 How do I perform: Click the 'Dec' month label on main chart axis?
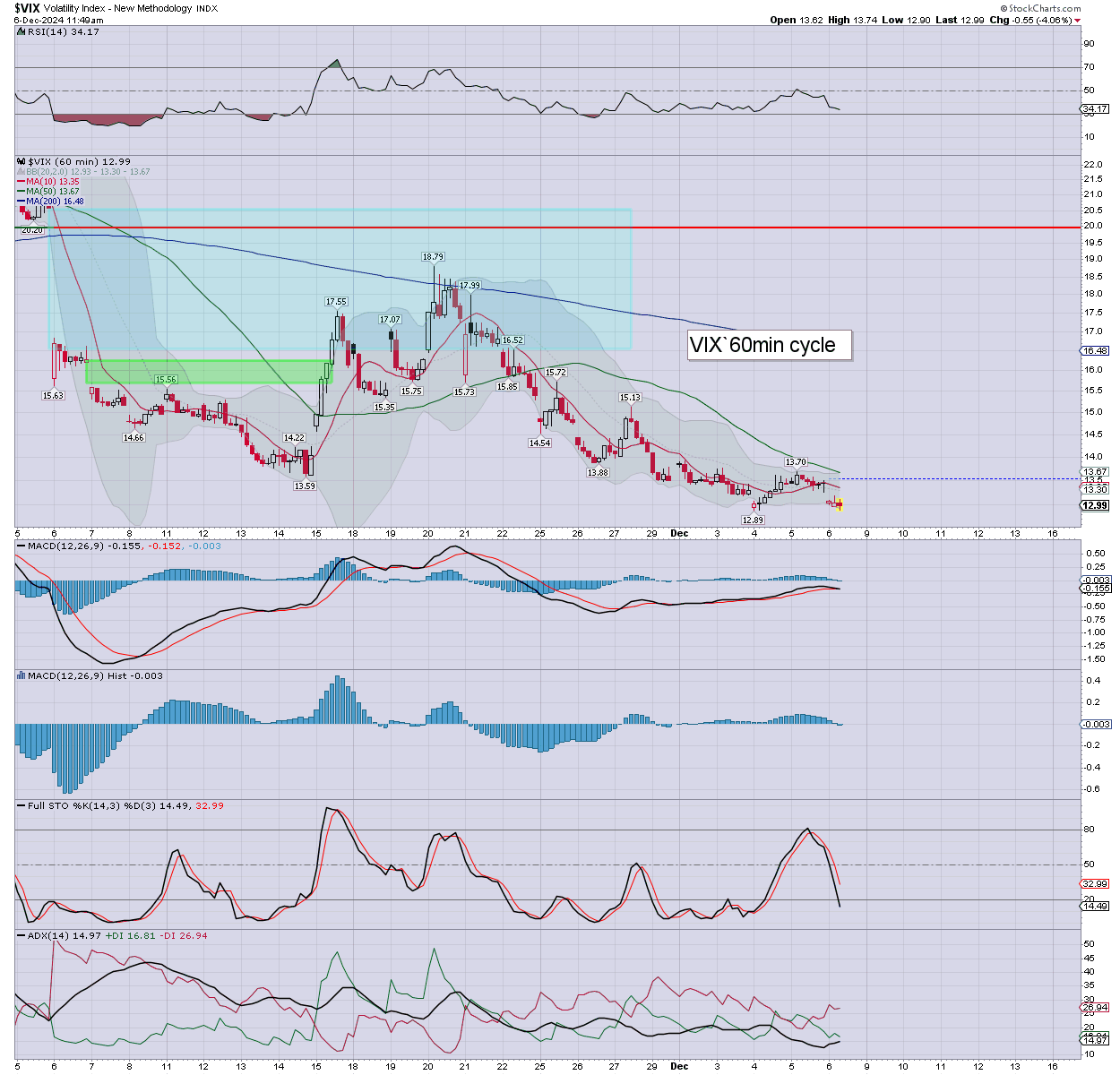pyautogui.click(x=679, y=533)
